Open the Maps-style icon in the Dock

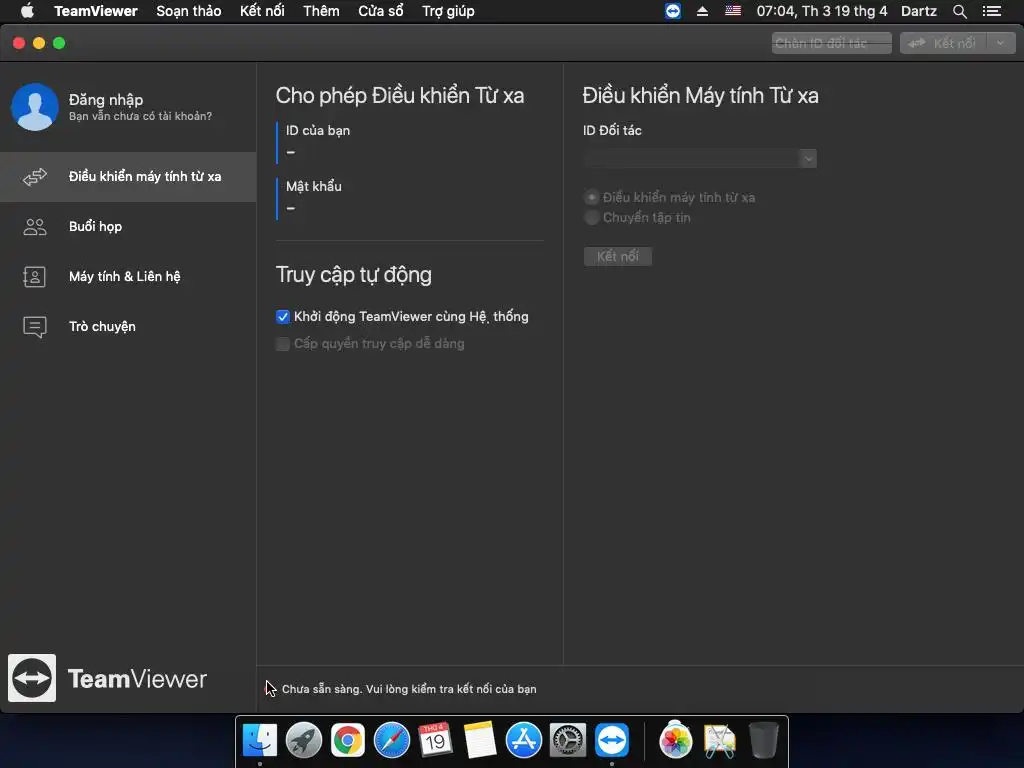pyautogui.click(x=720, y=740)
